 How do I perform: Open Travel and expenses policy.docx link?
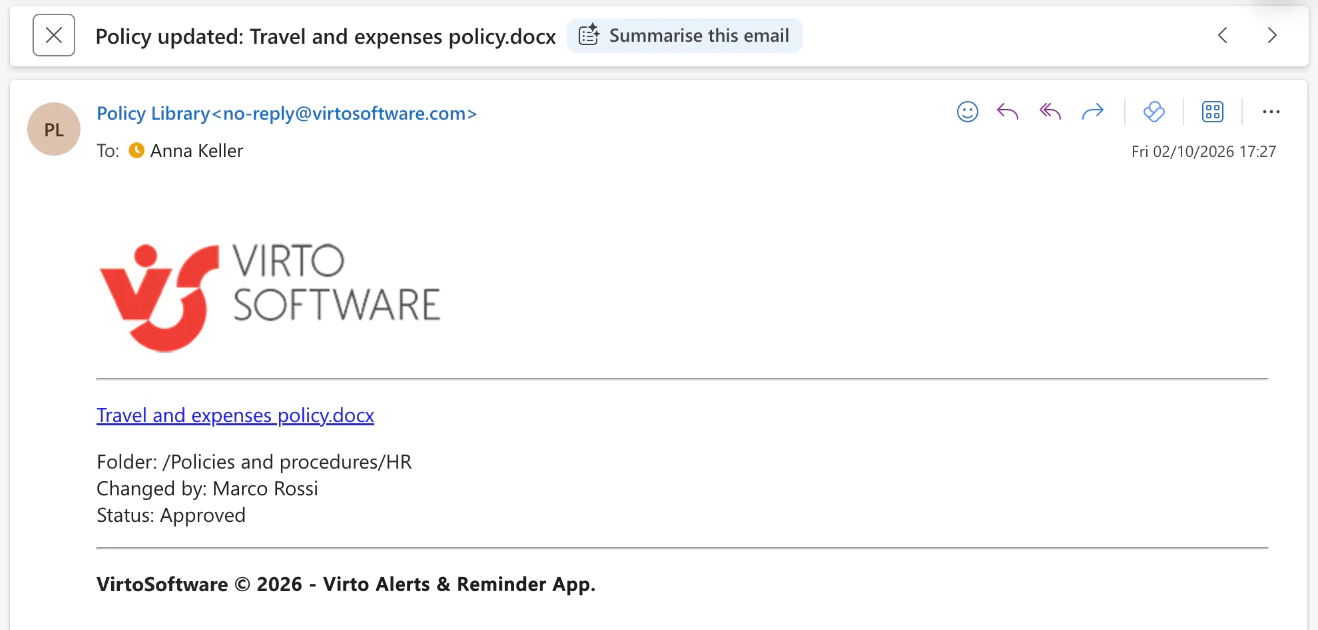click(x=235, y=415)
